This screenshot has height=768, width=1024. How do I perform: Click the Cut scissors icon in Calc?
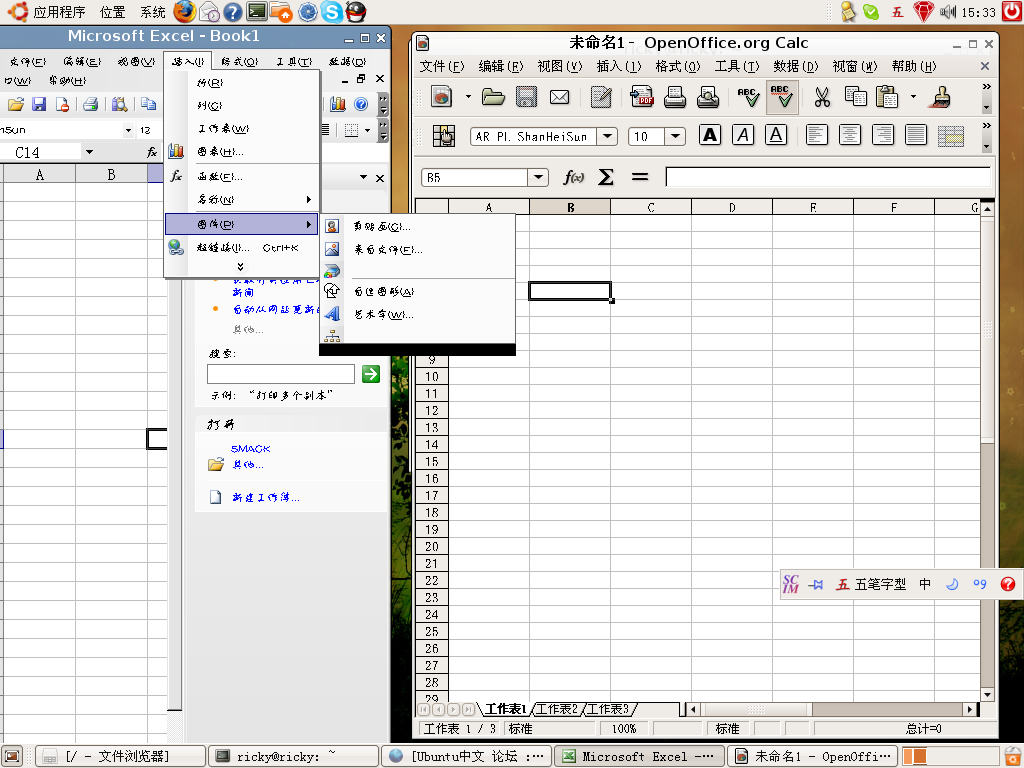click(822, 97)
